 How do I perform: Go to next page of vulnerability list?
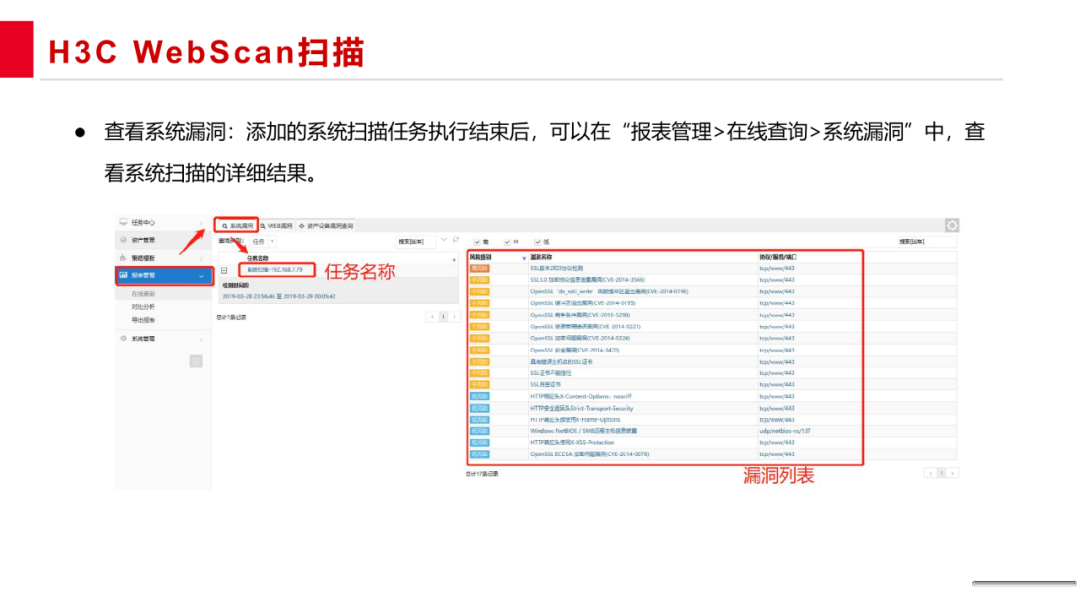(953, 473)
